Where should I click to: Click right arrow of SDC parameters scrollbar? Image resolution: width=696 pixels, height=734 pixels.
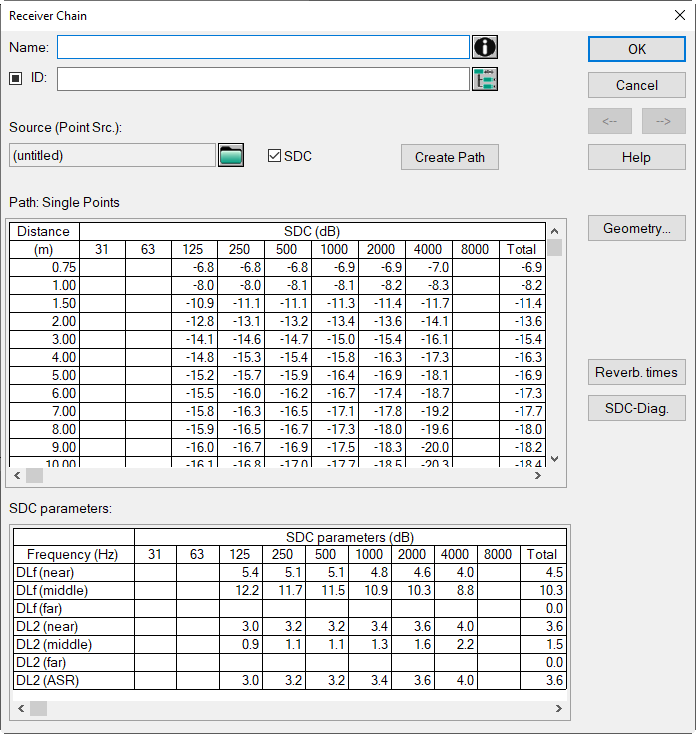point(558,709)
